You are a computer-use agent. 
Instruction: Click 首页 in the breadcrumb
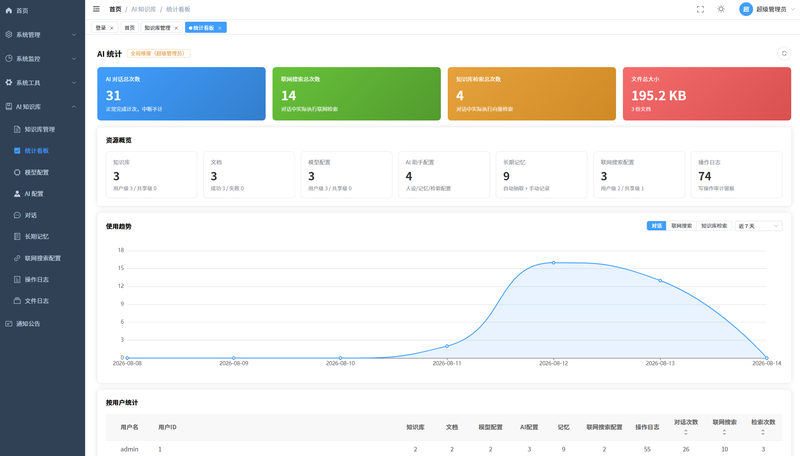tap(115, 9)
